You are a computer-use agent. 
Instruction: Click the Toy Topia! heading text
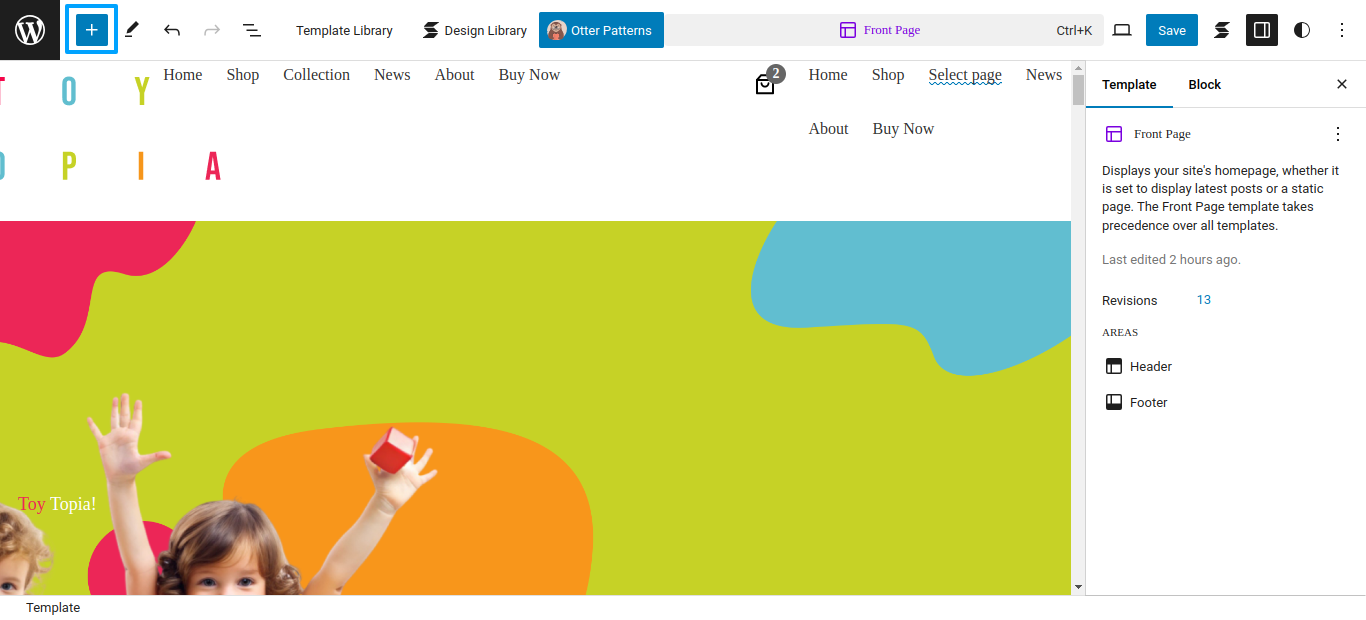[57, 504]
